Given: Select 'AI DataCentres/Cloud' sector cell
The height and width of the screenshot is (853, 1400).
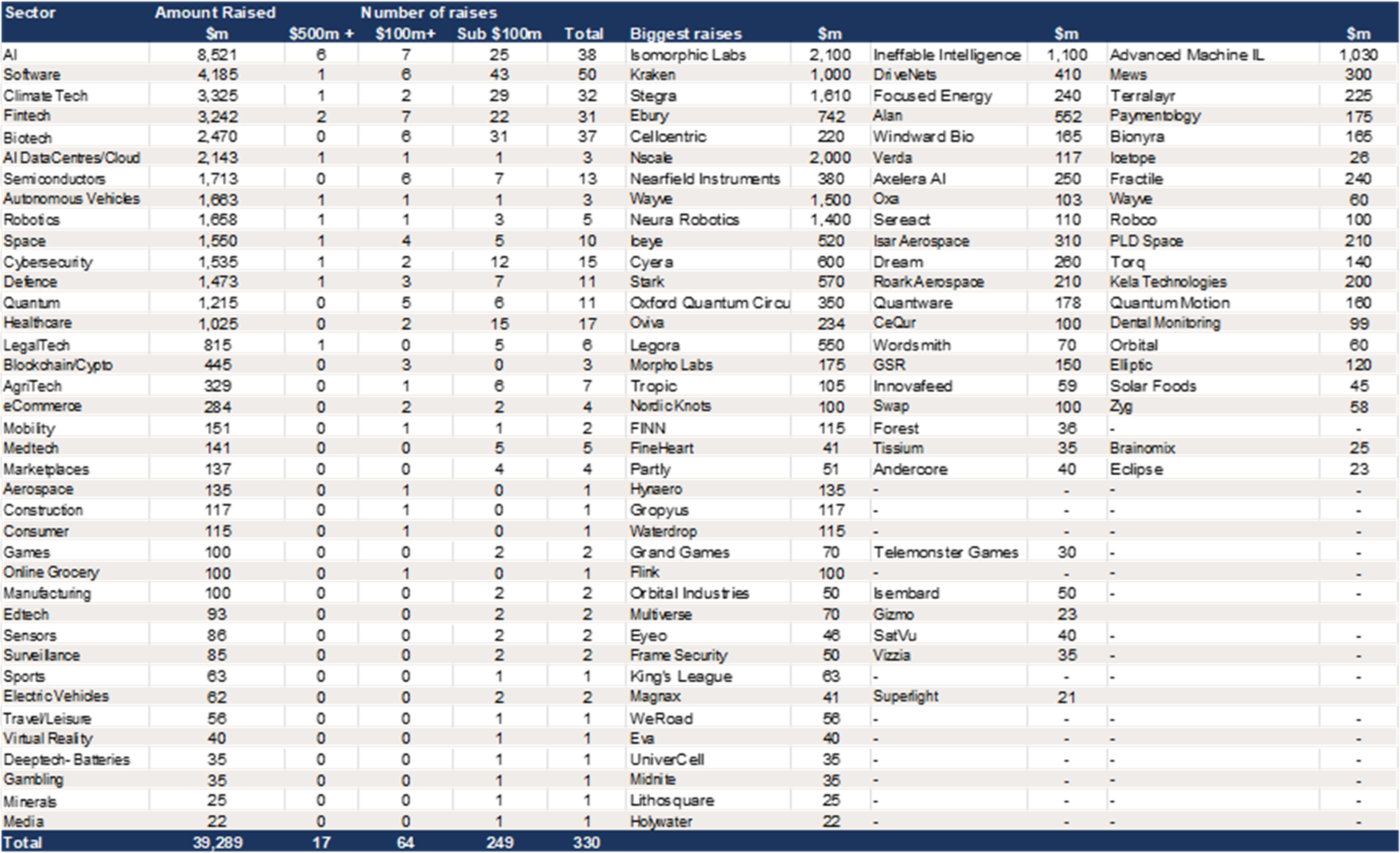Looking at the screenshot, I should [x=72, y=157].
